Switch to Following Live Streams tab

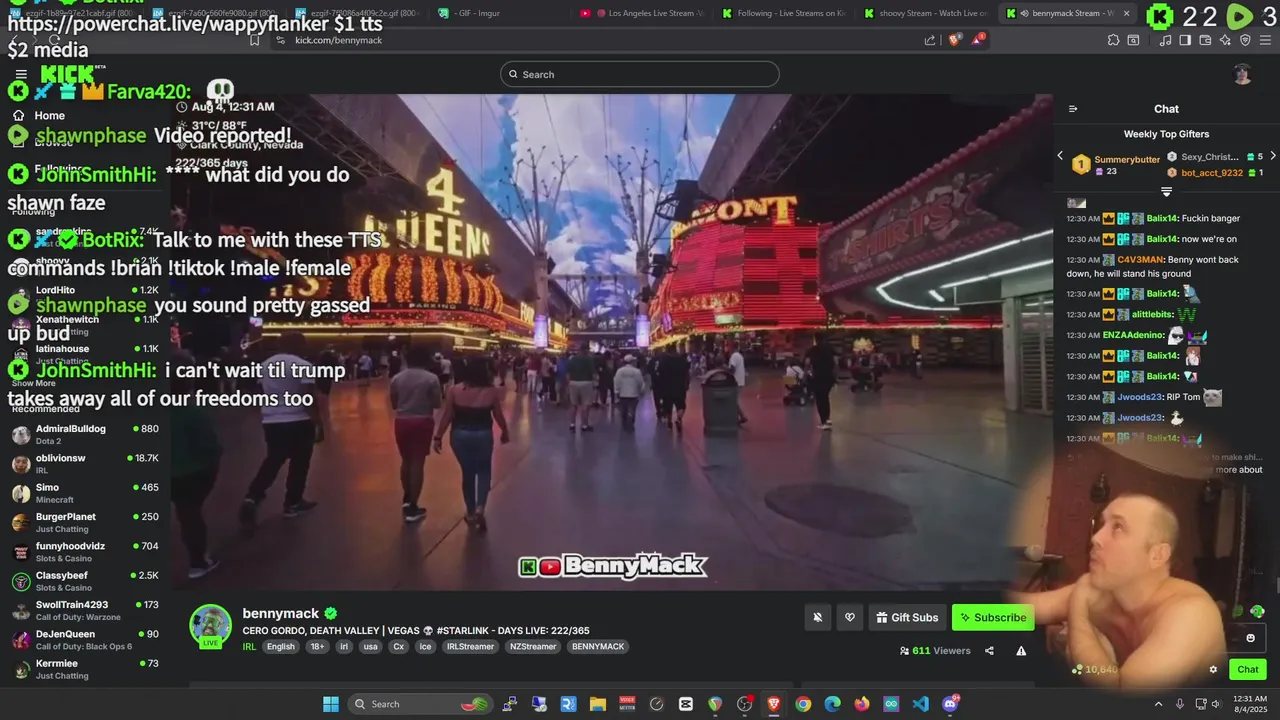coord(784,13)
